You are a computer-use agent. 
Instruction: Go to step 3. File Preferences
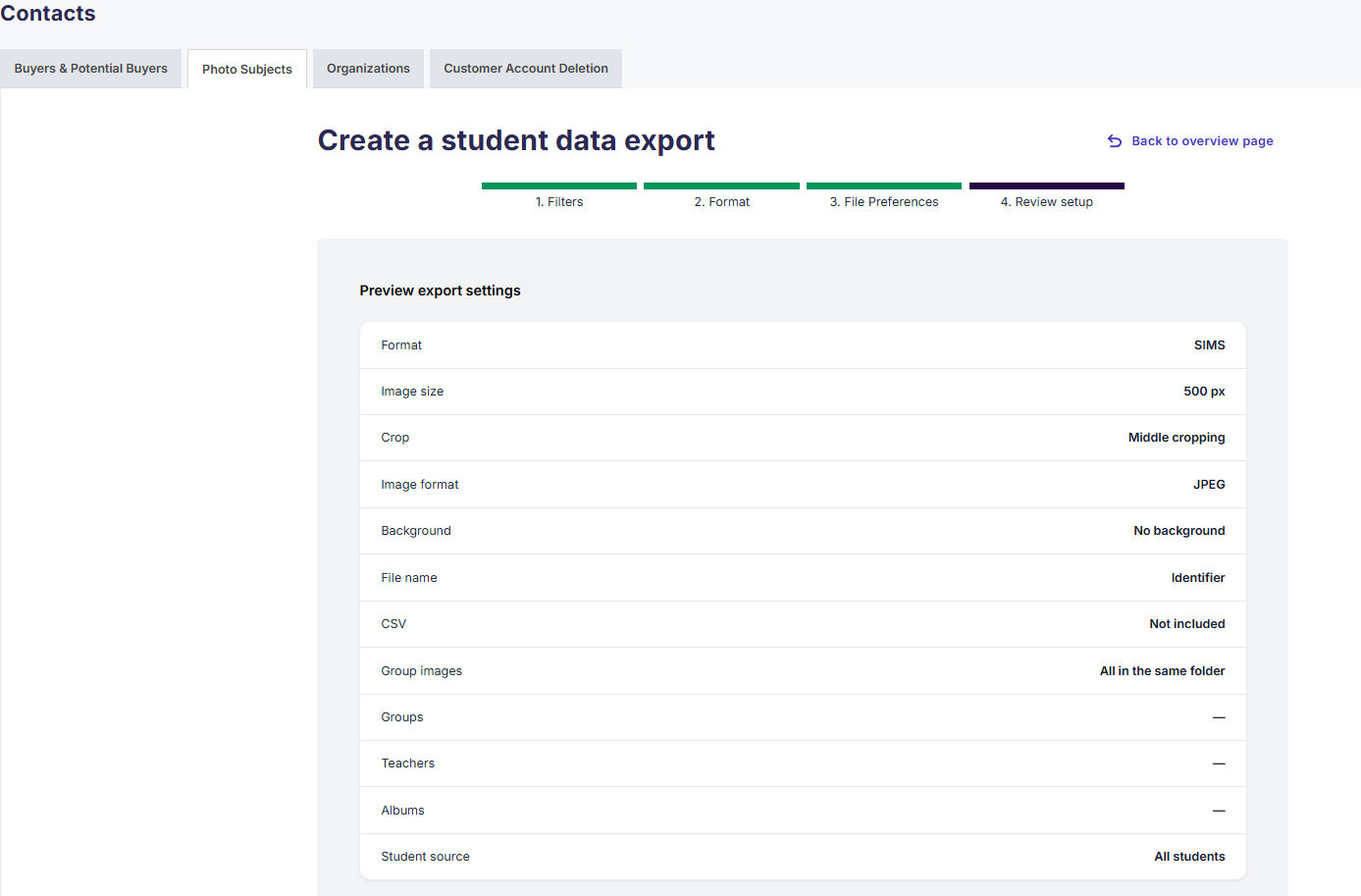point(884,196)
